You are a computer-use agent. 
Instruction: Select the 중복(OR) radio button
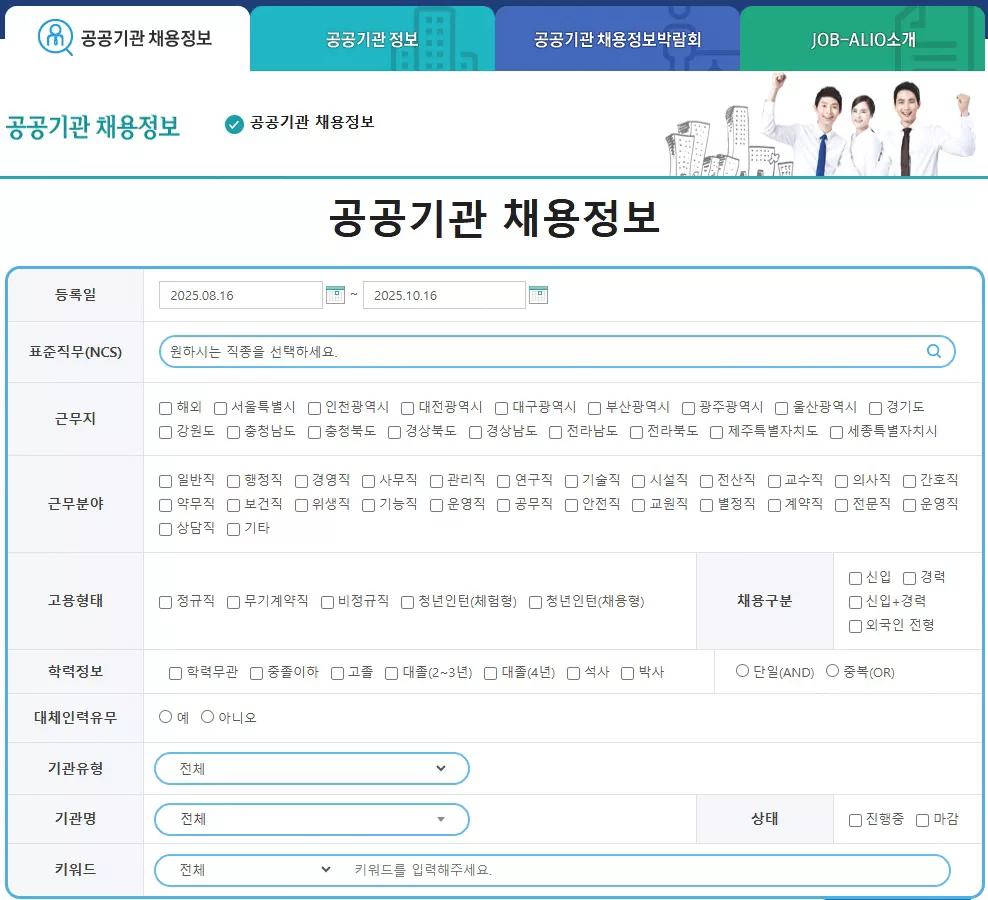pyautogui.click(x=832, y=671)
